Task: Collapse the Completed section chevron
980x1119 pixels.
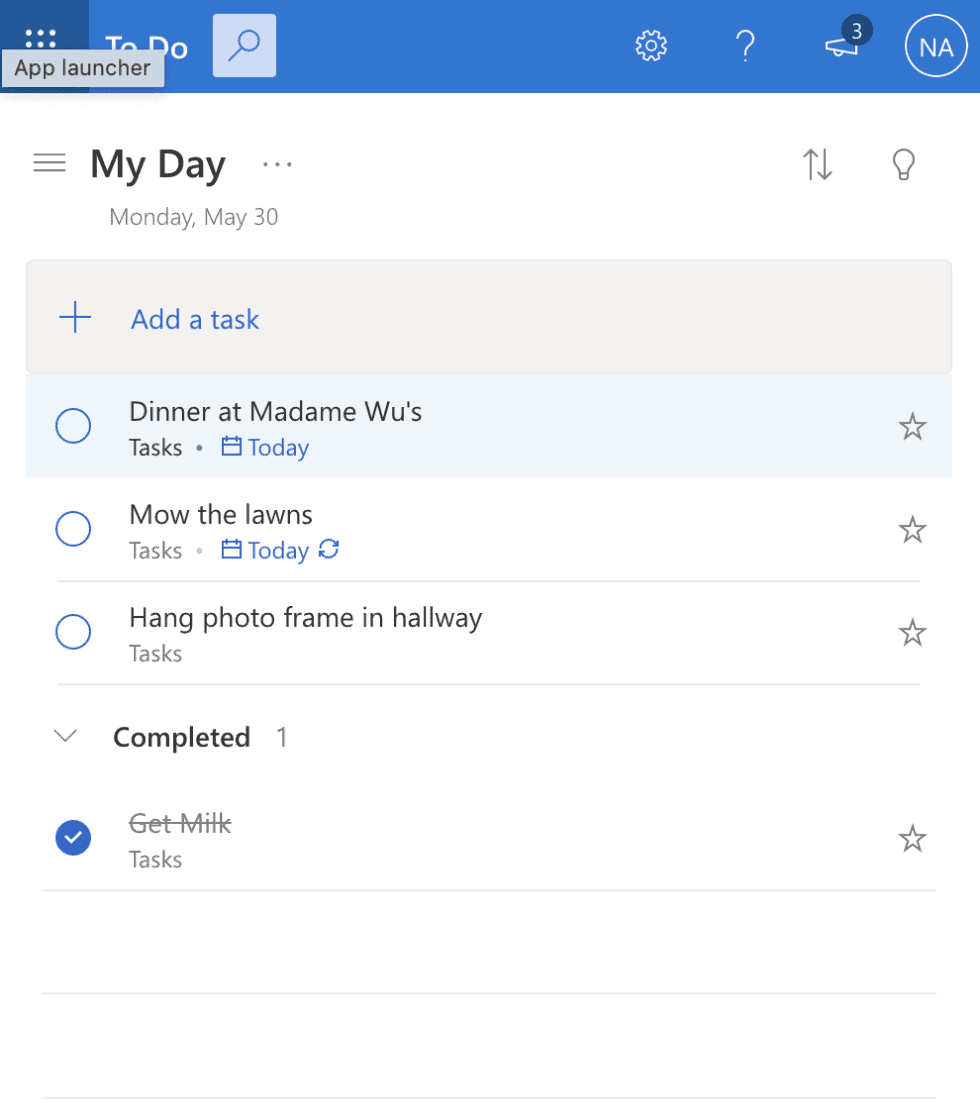Action: point(66,736)
